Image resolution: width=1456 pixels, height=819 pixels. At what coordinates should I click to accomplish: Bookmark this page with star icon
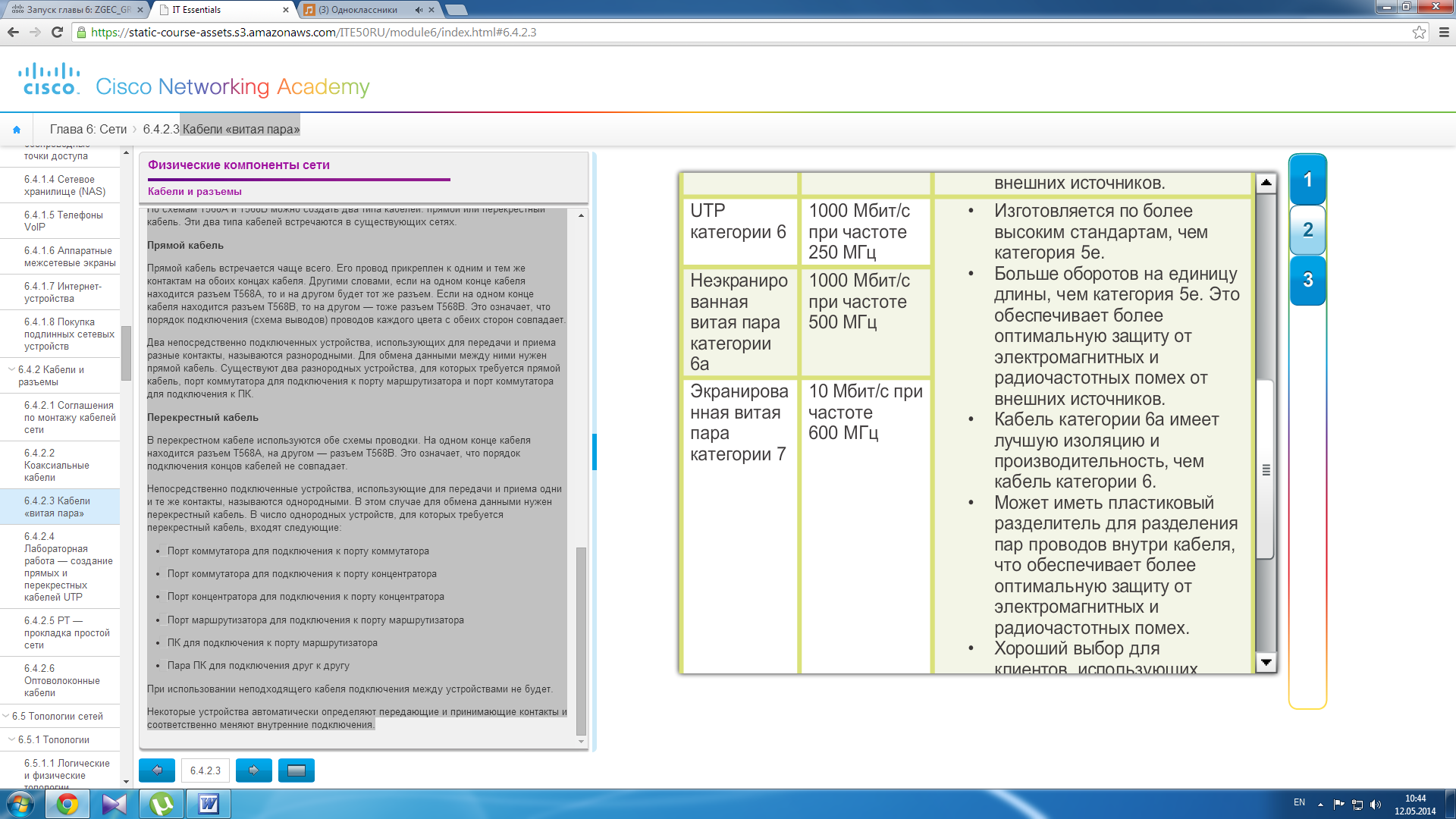[x=1419, y=32]
